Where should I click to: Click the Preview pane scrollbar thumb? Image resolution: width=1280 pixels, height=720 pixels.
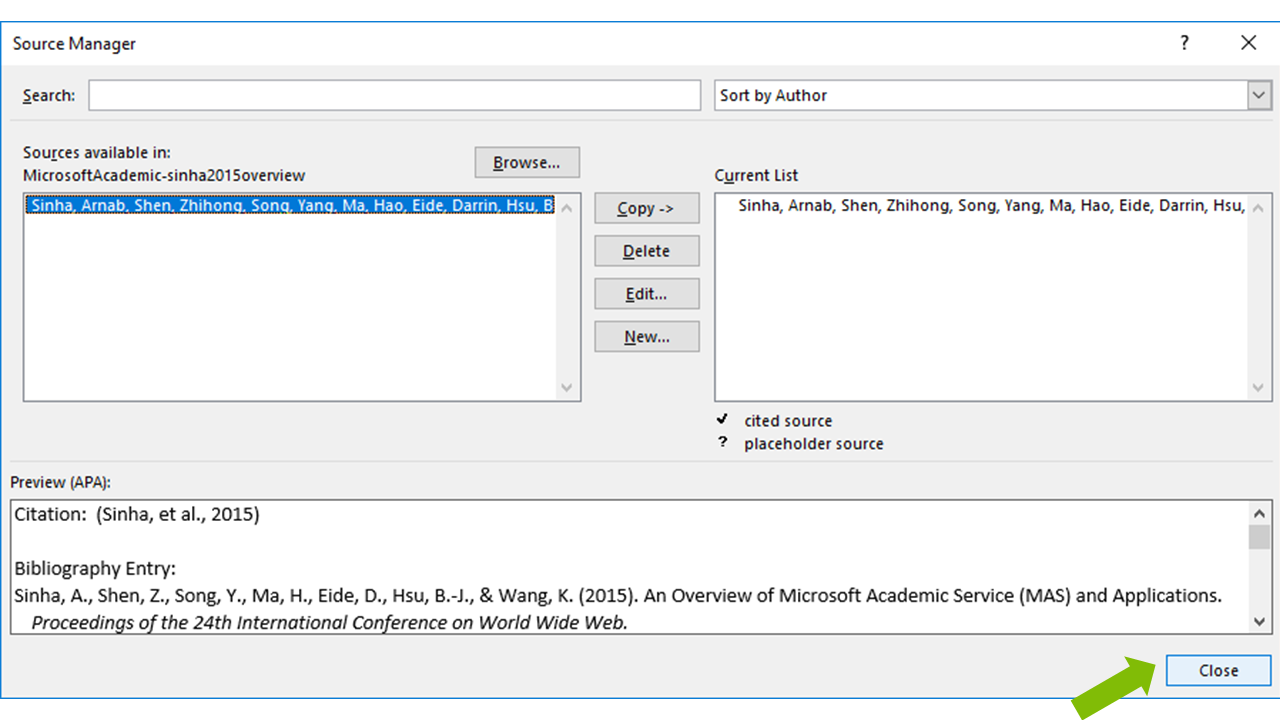[x=1260, y=538]
